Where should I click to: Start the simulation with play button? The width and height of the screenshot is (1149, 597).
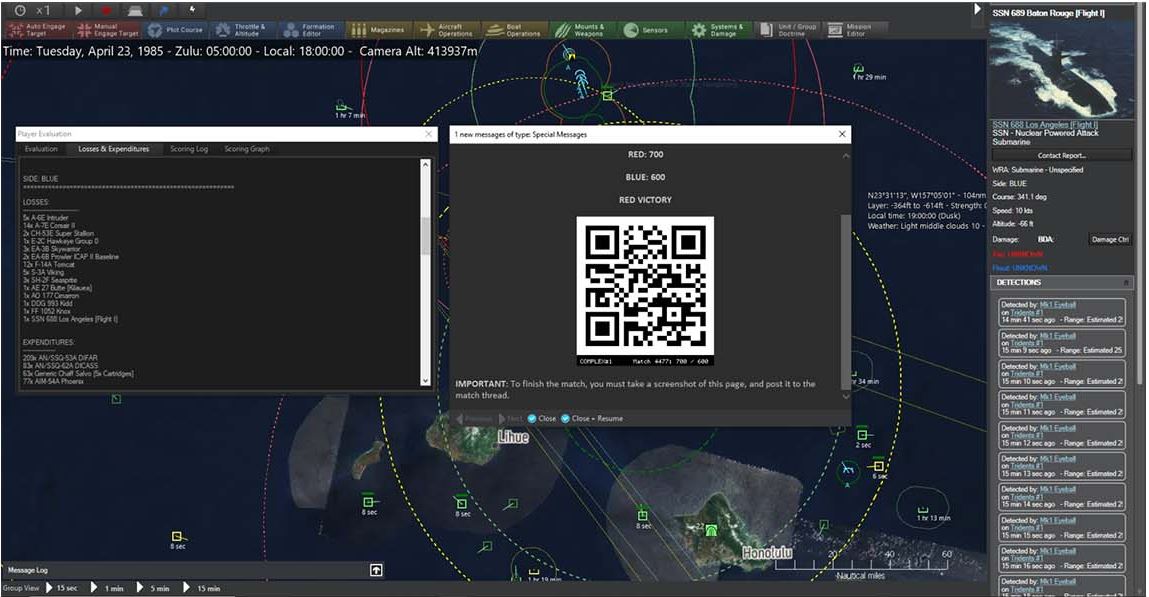78,10
